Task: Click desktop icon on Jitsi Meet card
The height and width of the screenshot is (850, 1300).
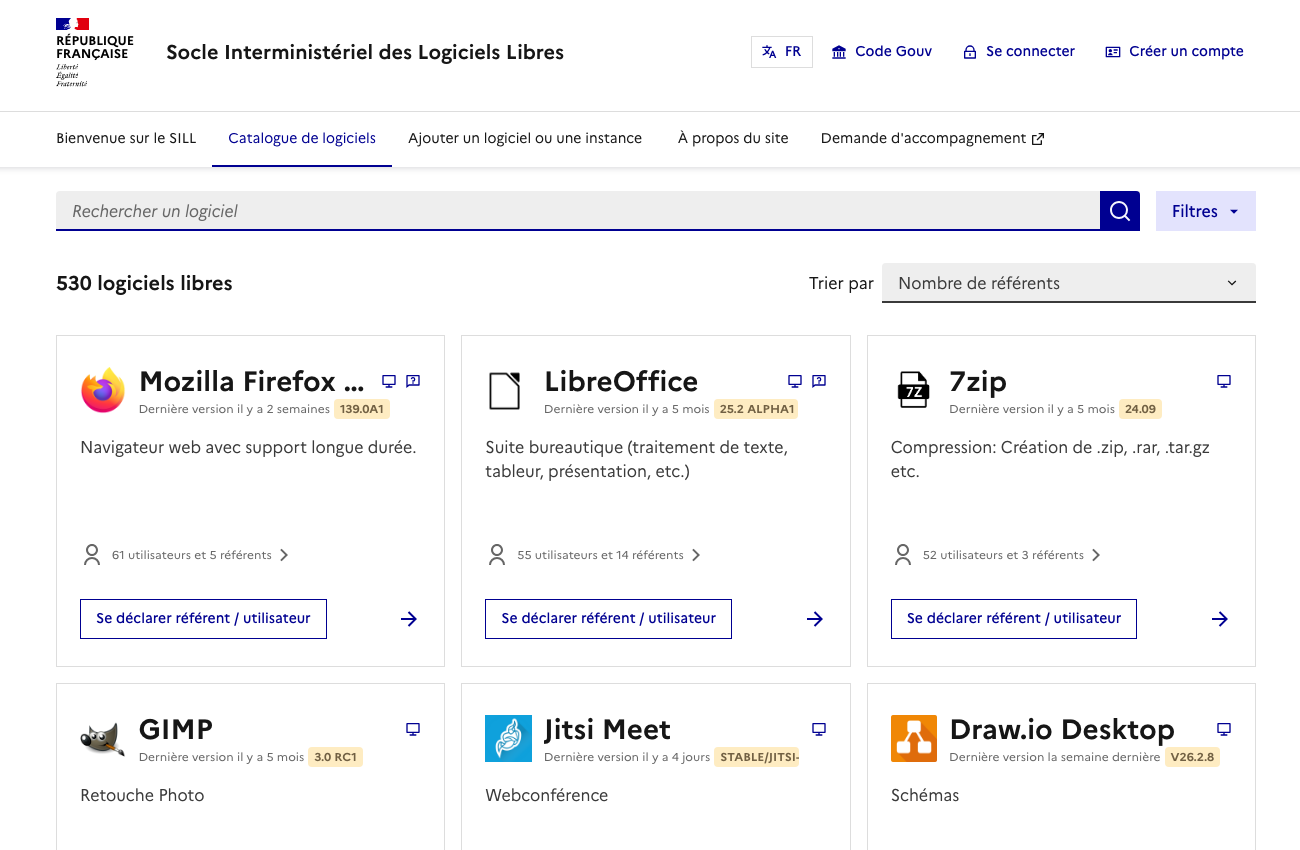Action: (x=819, y=729)
